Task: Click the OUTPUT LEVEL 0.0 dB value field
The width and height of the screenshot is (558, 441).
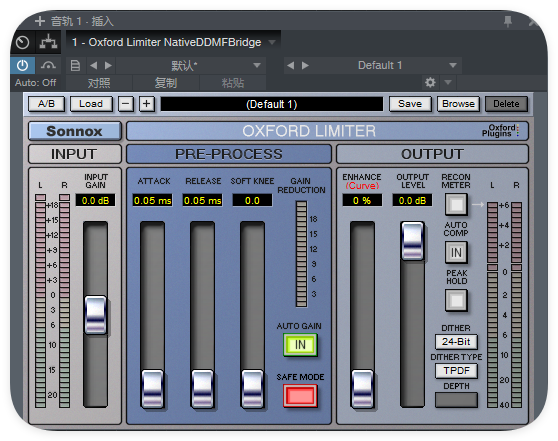Action: [x=412, y=200]
